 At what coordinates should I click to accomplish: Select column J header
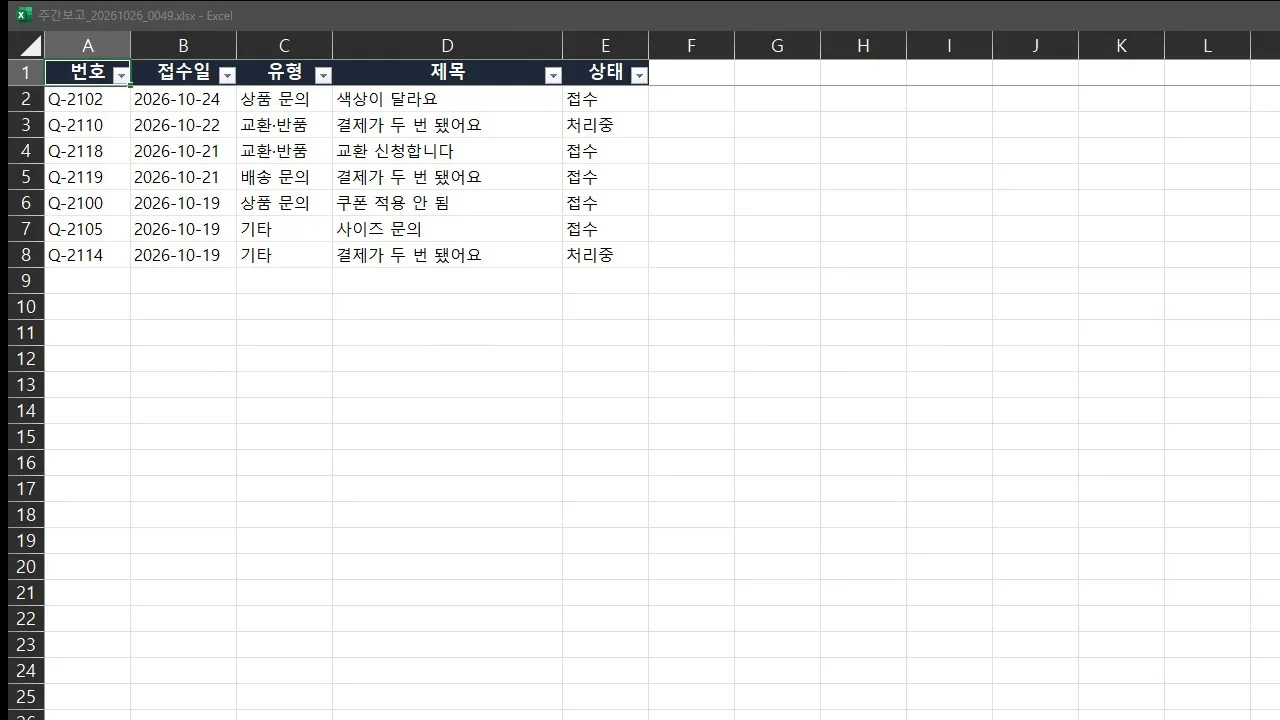click(1035, 45)
